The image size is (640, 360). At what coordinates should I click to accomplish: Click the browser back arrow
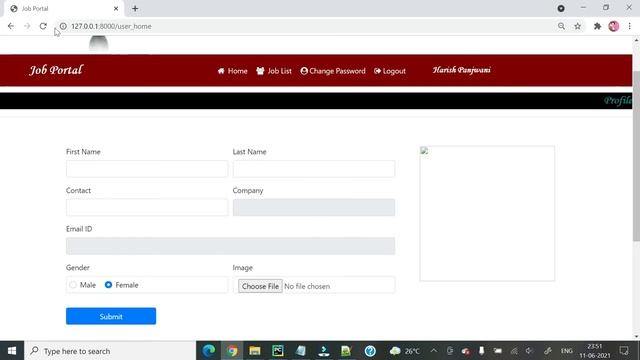(11, 26)
